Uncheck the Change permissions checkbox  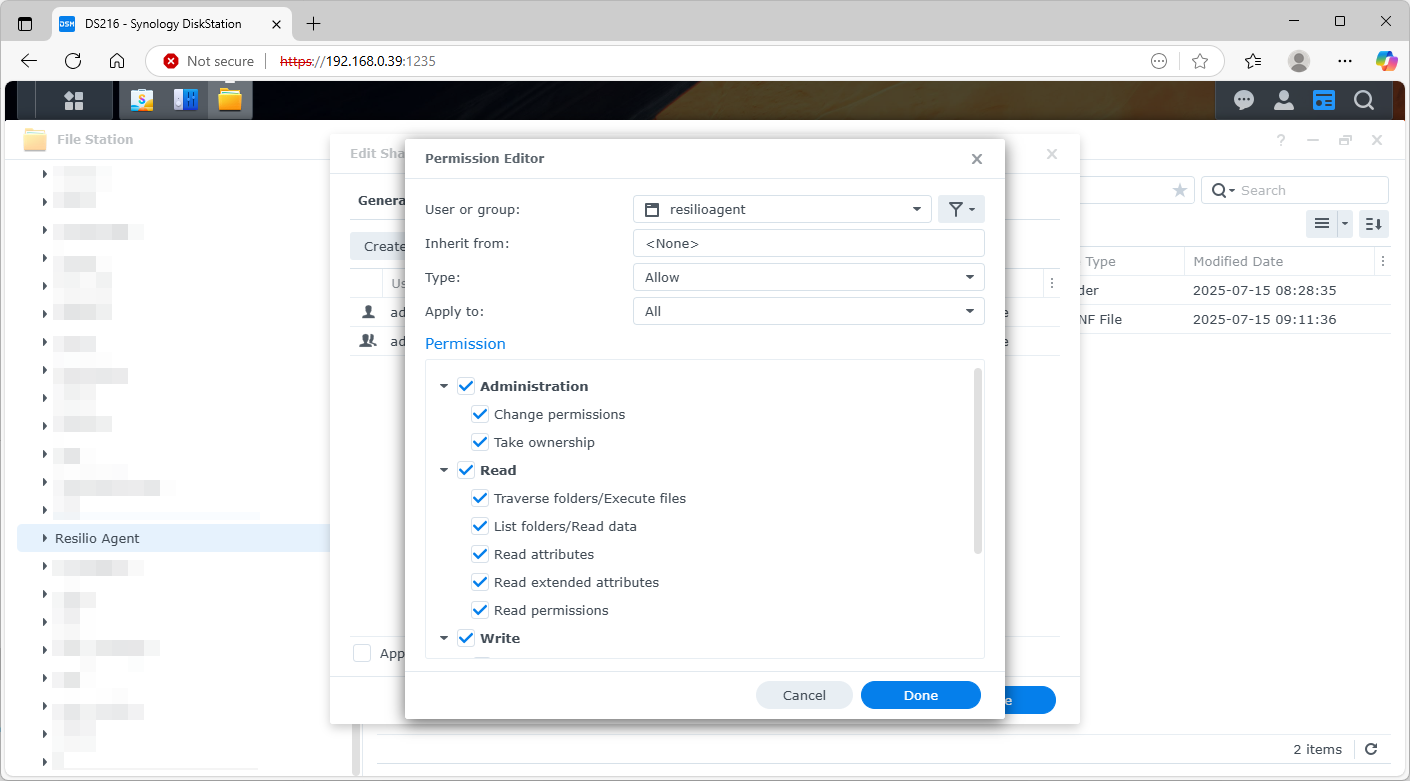pyautogui.click(x=480, y=414)
